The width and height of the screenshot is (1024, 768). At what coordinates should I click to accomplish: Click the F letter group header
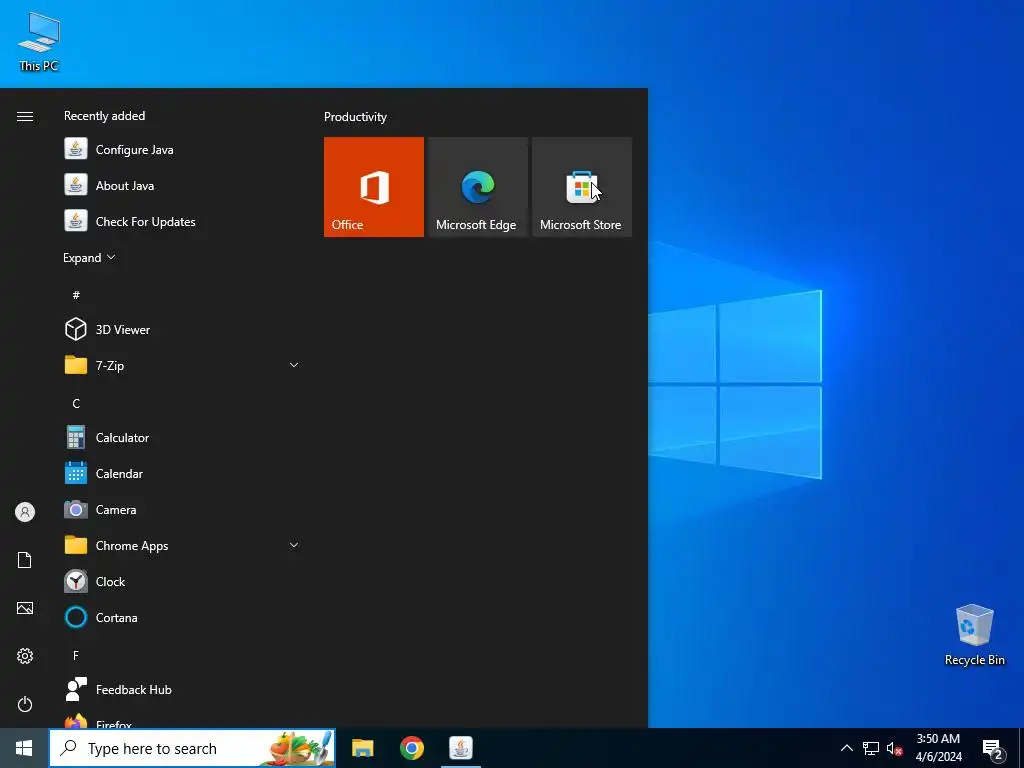(x=76, y=655)
